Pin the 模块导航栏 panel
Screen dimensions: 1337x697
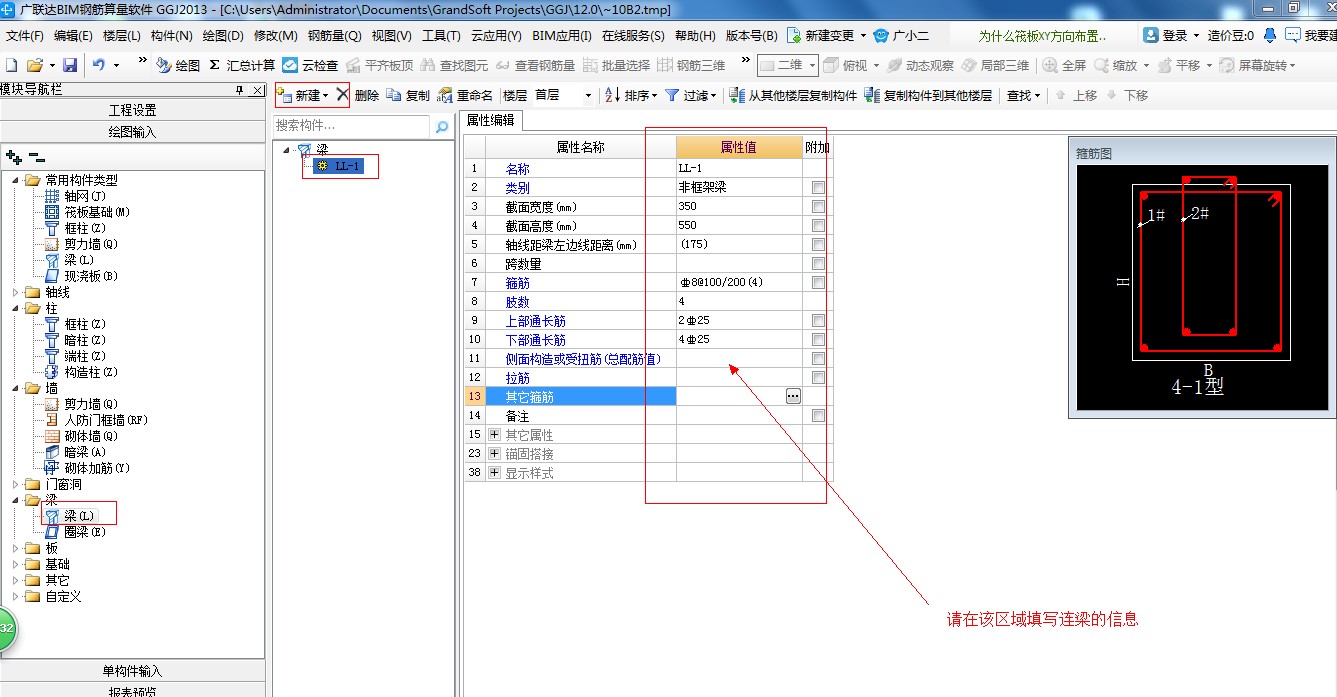[239, 89]
